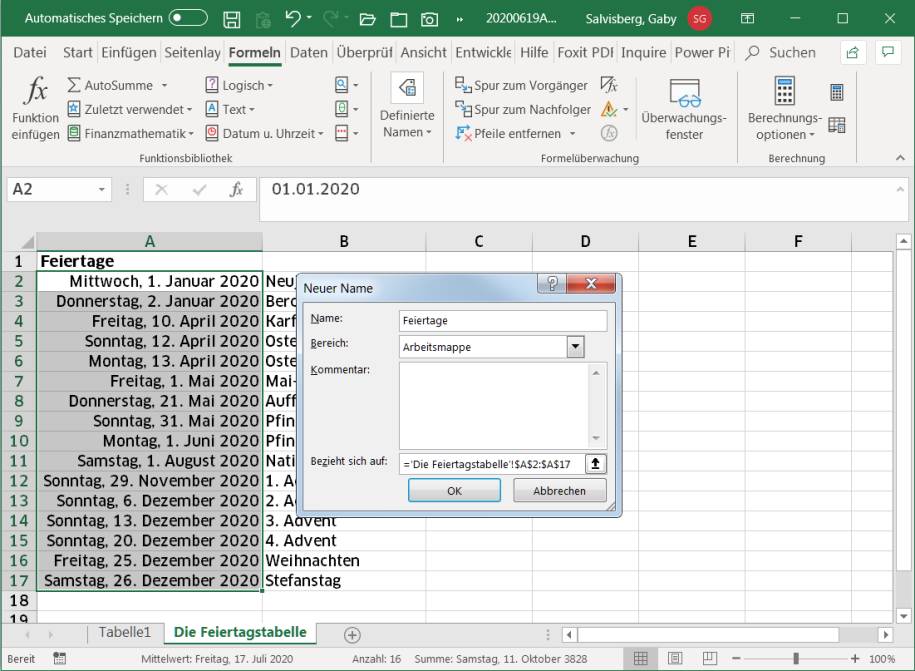Screen dimensions: 915x671
Task: Click the zoom slider handle
Action: (x=795, y=659)
